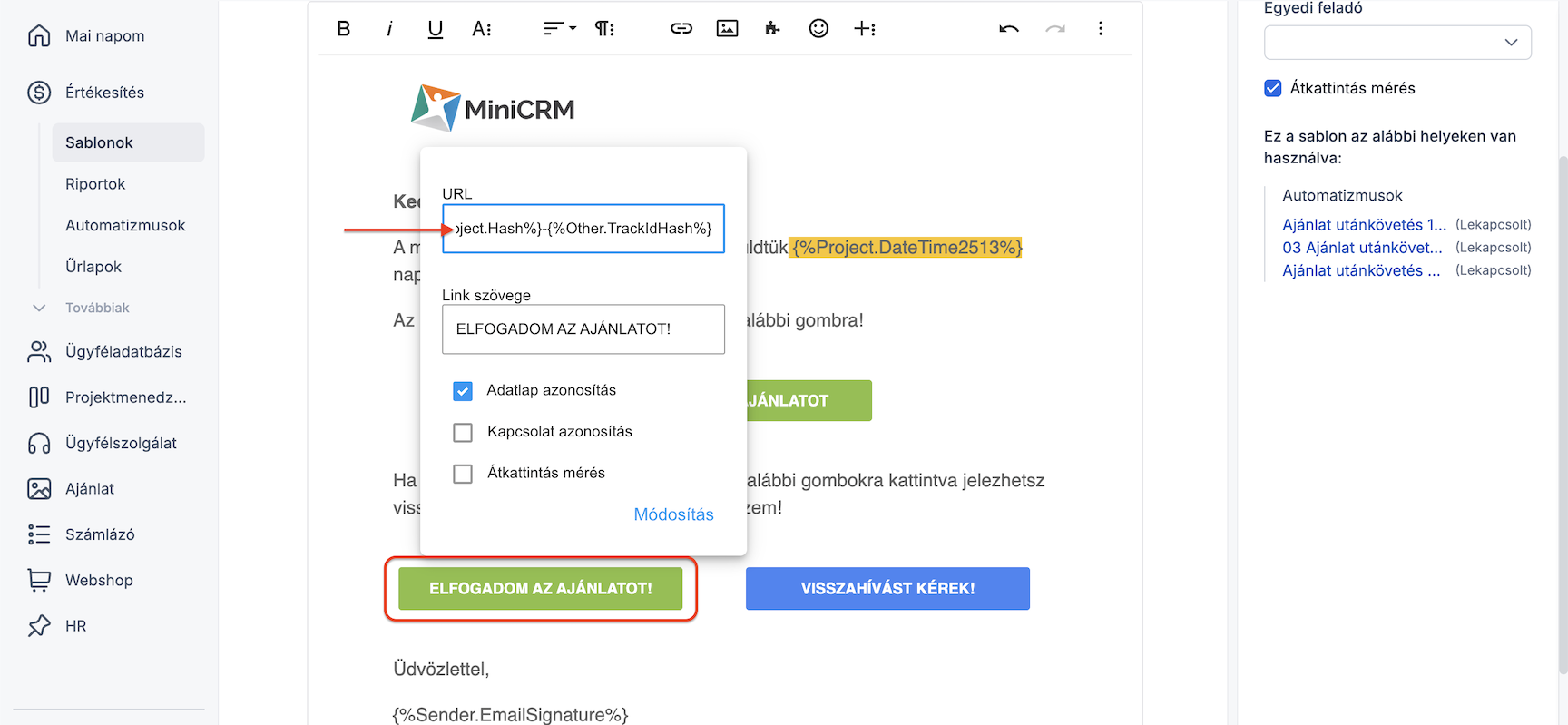Click the Mai napom home icon

pyautogui.click(x=39, y=36)
